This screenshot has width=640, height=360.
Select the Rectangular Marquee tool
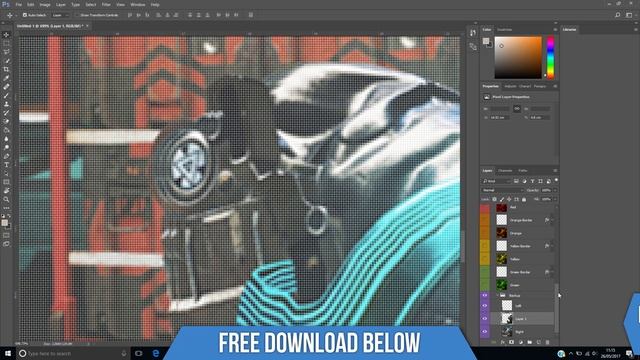pyautogui.click(x=6, y=43)
